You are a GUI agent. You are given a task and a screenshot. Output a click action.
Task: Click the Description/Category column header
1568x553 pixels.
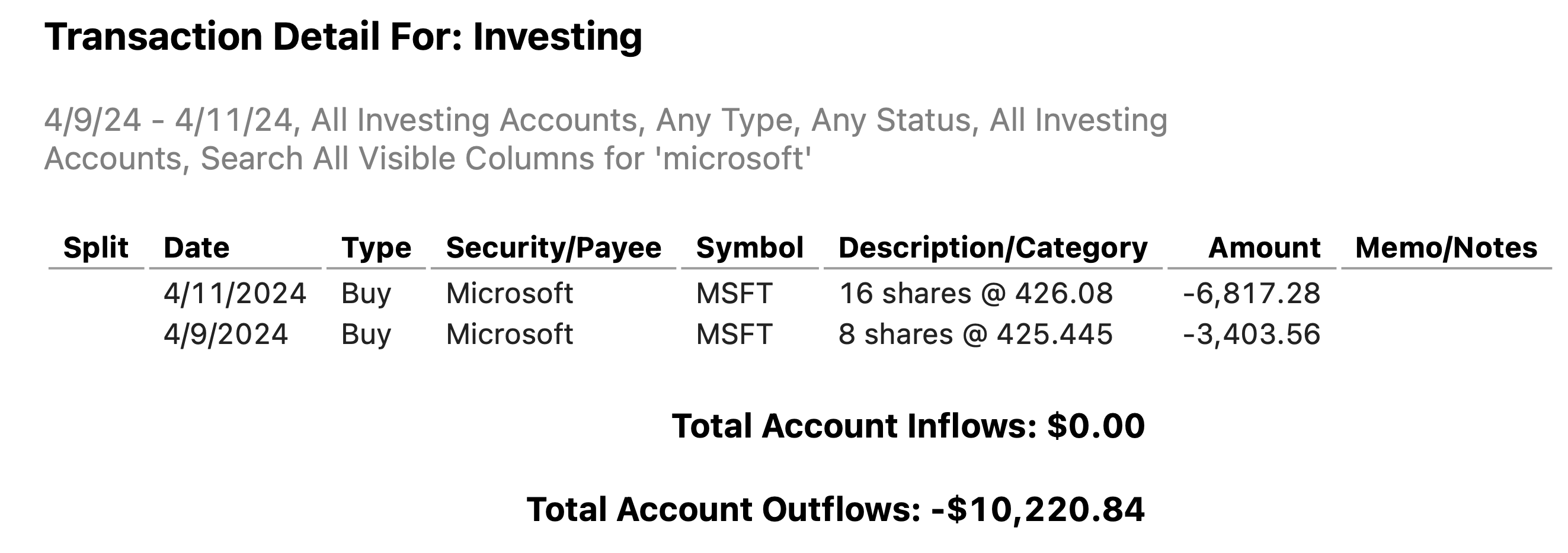click(992, 248)
